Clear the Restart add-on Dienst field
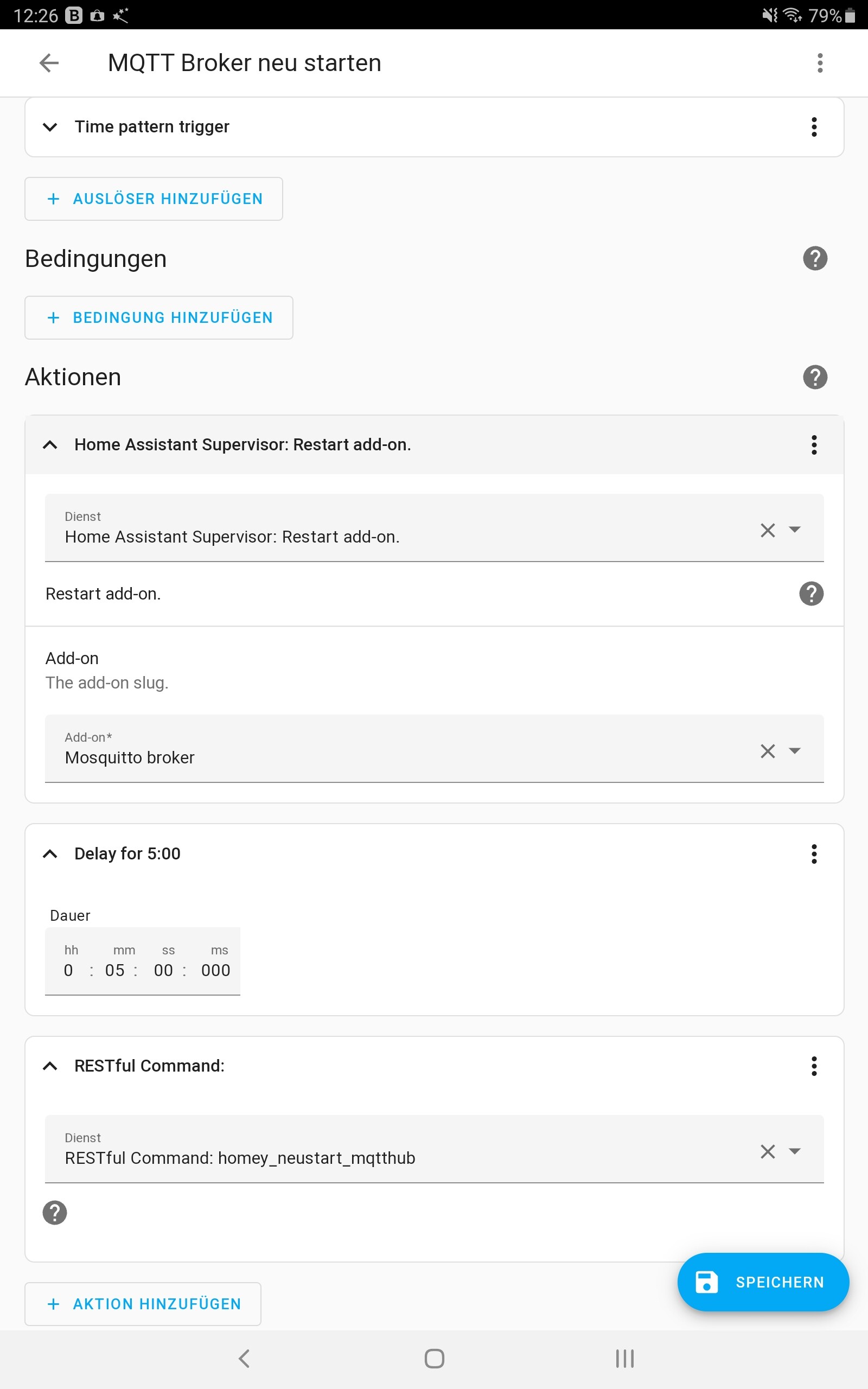This screenshot has width=868, height=1389. click(768, 530)
